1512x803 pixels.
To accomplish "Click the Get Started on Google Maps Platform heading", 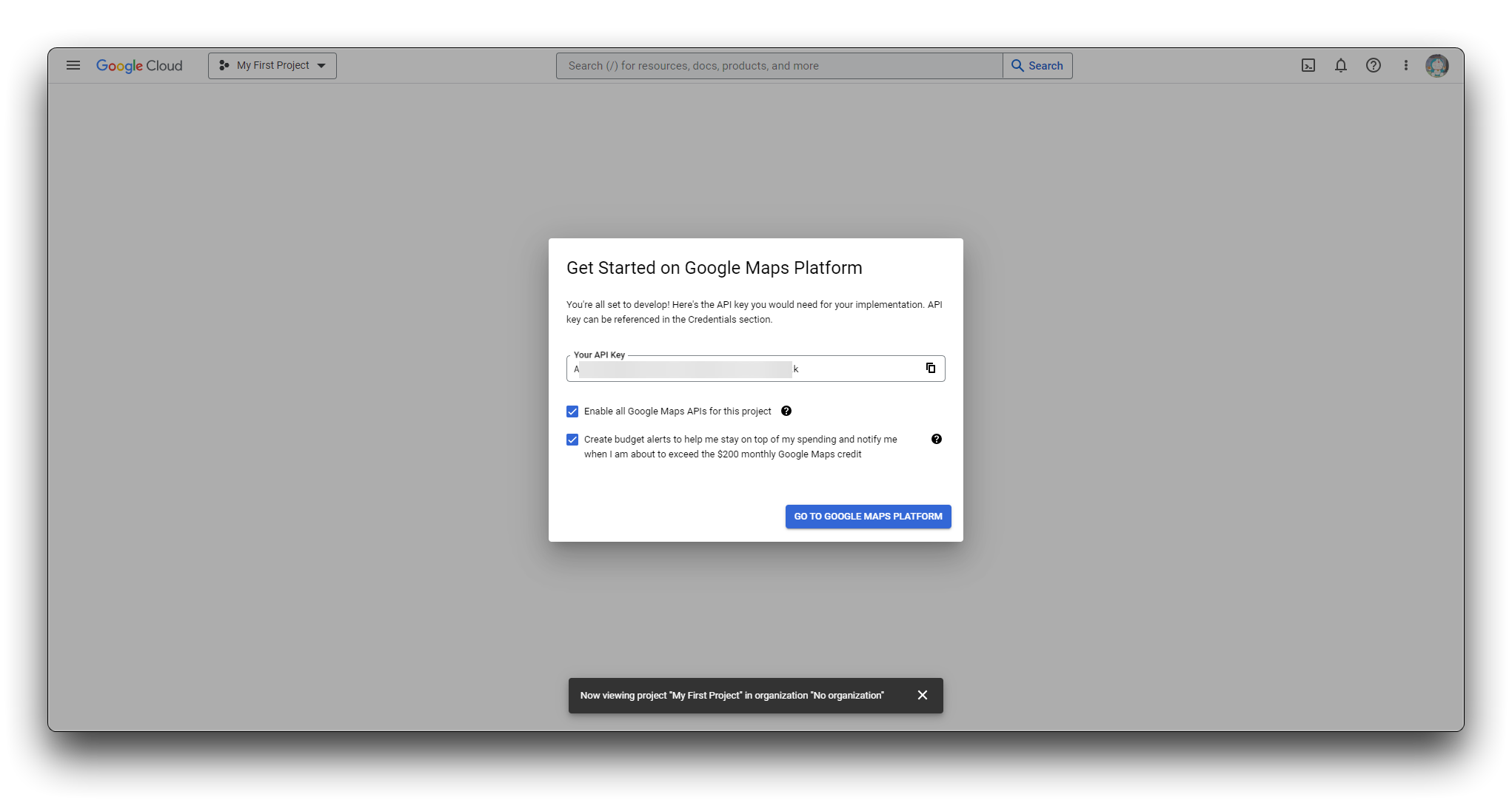I will [x=715, y=268].
